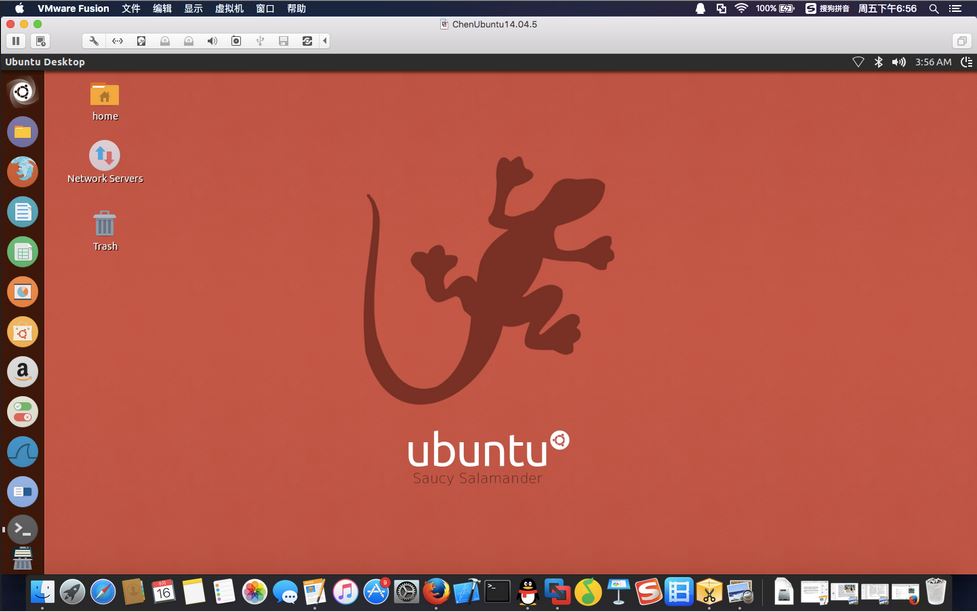Click the Amazon launcher icon
The image size is (977, 612).
[x=22, y=371]
